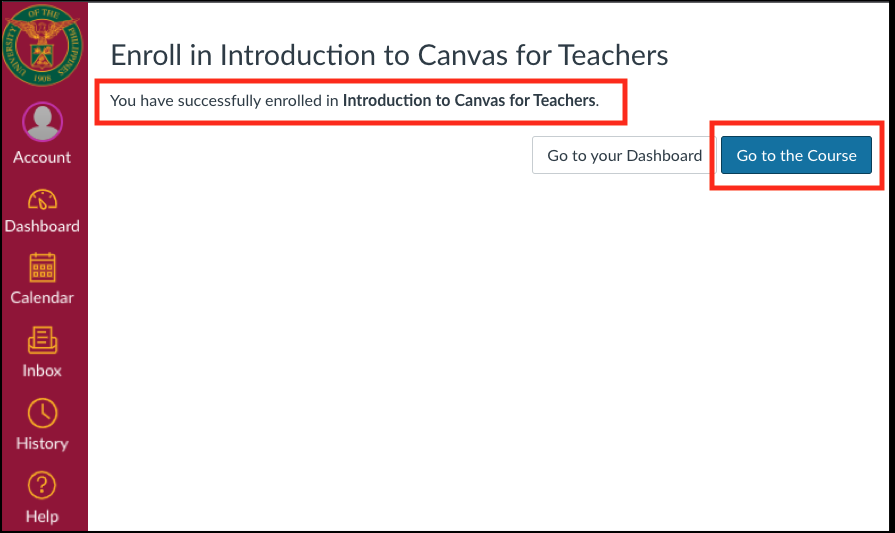
Task: Select the Dashboard text label in sidebar
Action: tap(42, 226)
